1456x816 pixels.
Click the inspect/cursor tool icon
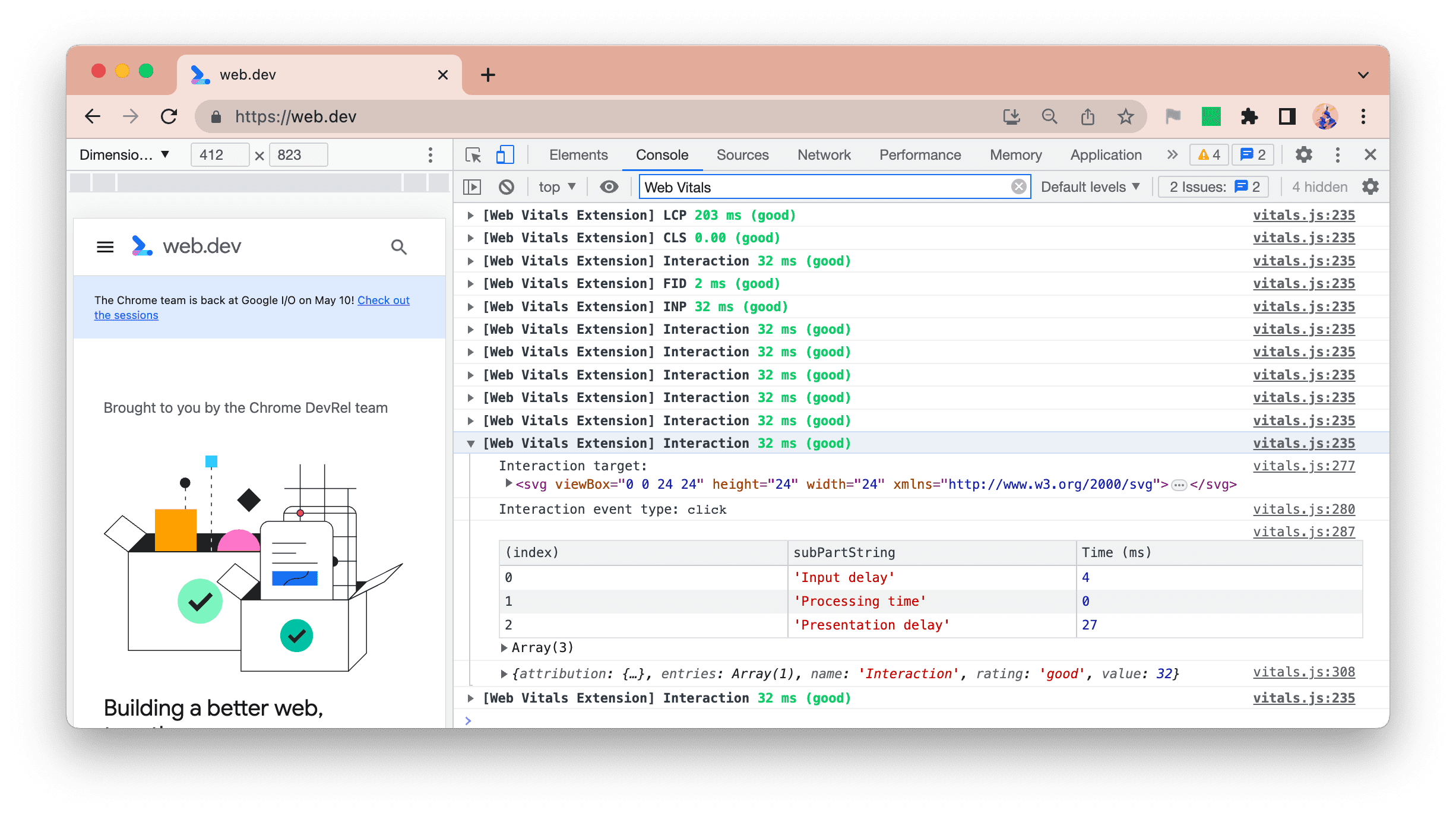click(x=475, y=154)
